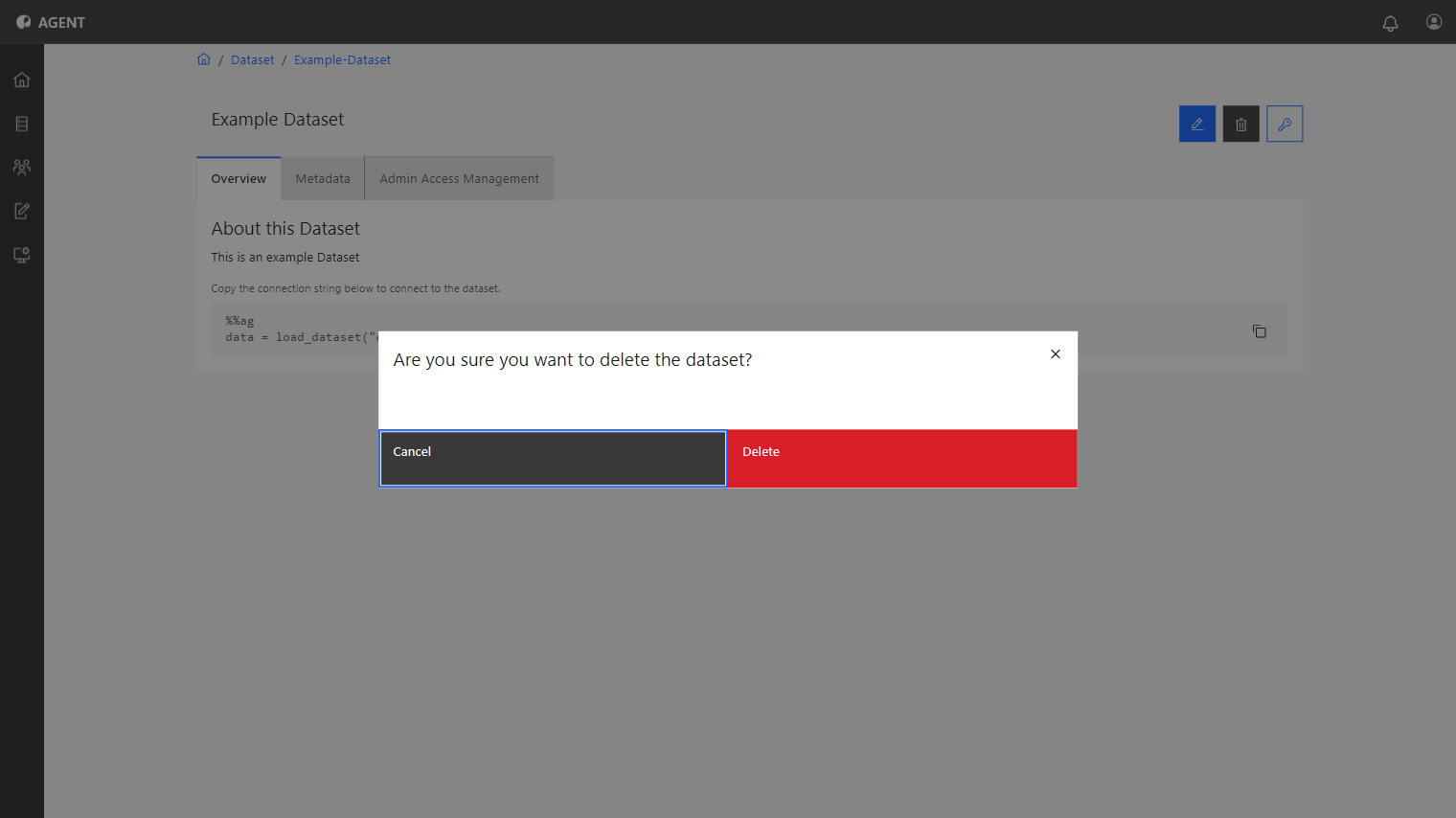Click the Home icon in left sidebar
Image resolution: width=1456 pixels, height=818 pixels.
(22, 80)
